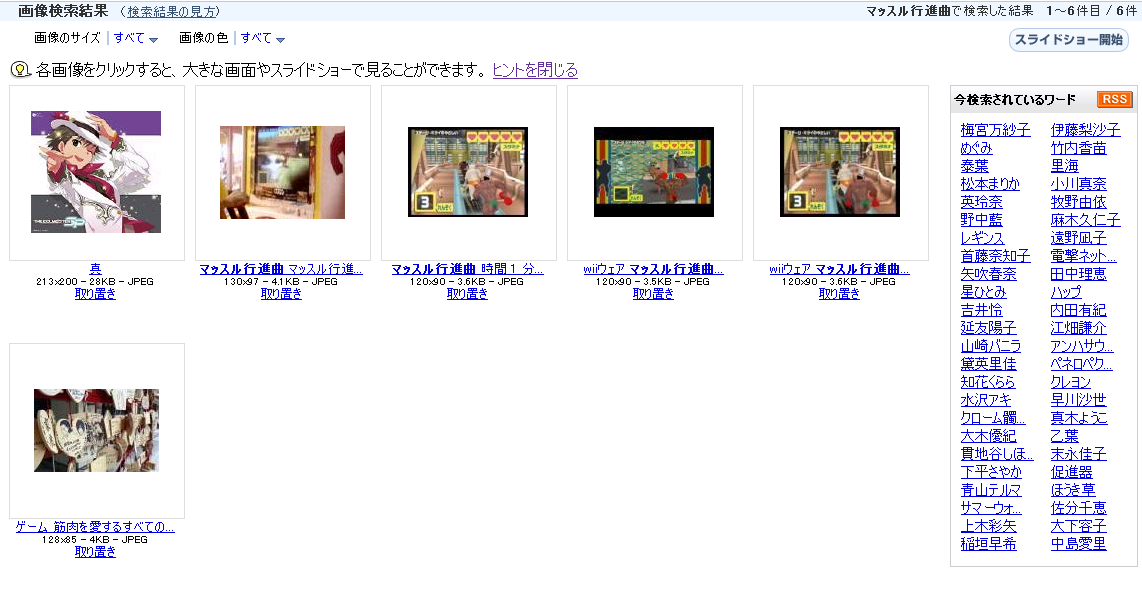Search keyword レギンス
The height and width of the screenshot is (608, 1142).
pyautogui.click(x=982, y=238)
